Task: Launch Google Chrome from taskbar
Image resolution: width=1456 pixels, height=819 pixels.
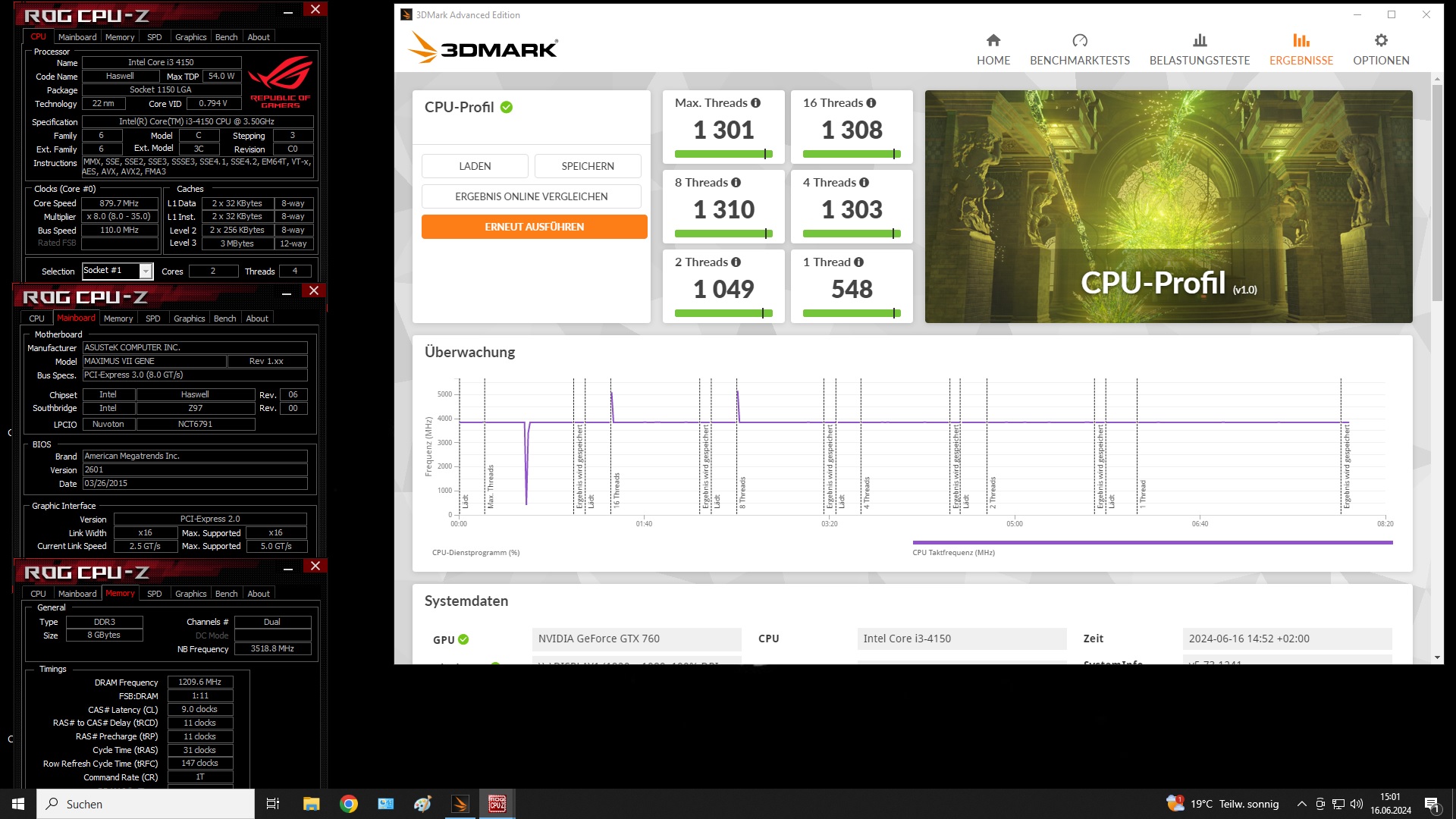Action: 349,804
